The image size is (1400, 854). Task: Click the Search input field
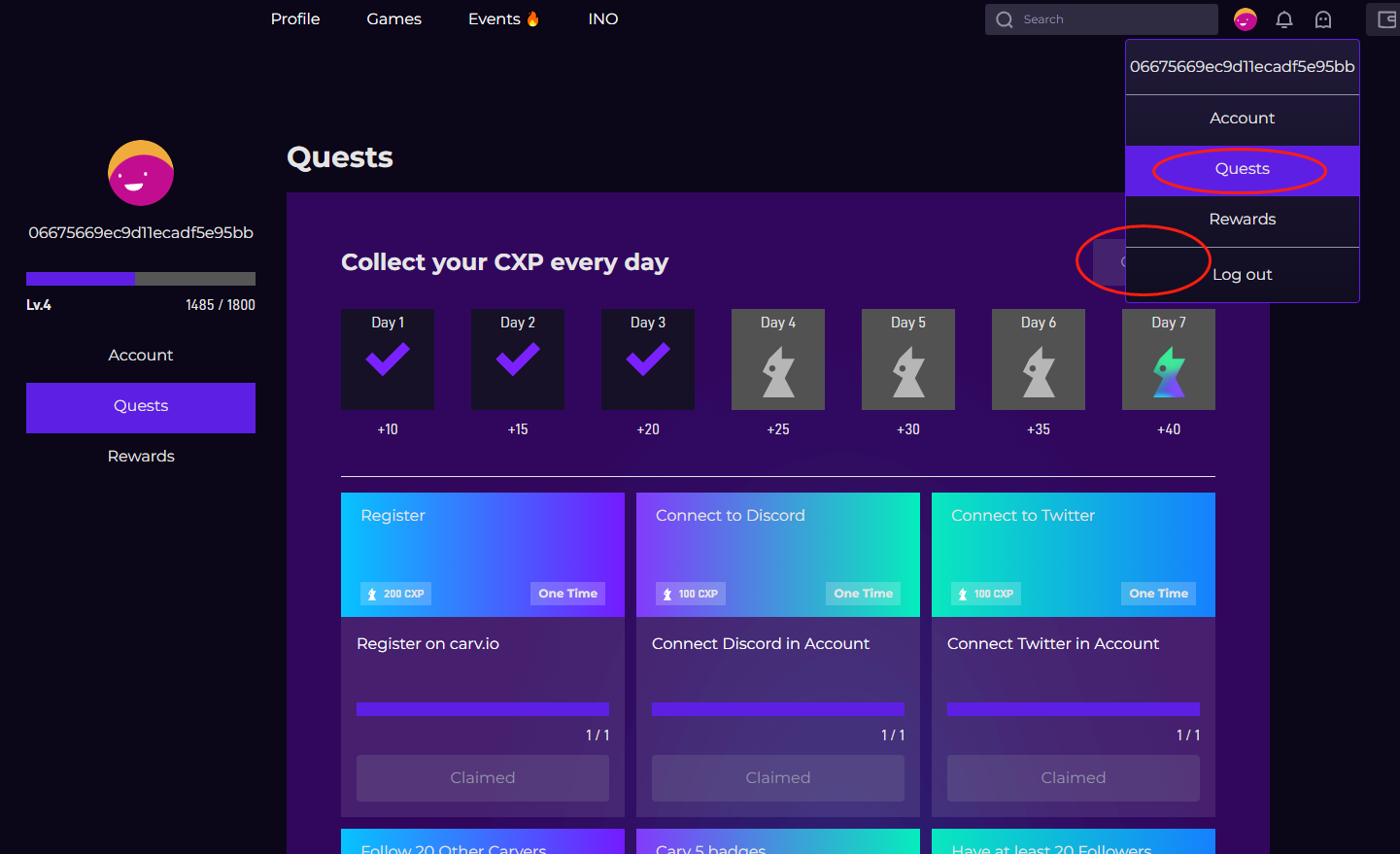pyautogui.click(x=1112, y=19)
